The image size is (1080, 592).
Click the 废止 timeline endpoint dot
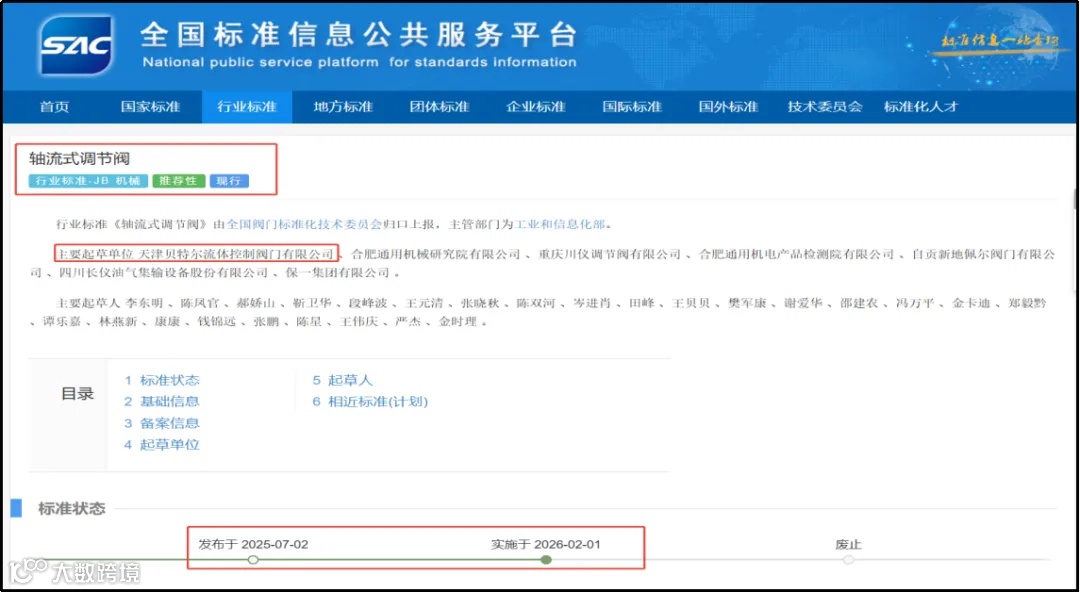click(849, 560)
